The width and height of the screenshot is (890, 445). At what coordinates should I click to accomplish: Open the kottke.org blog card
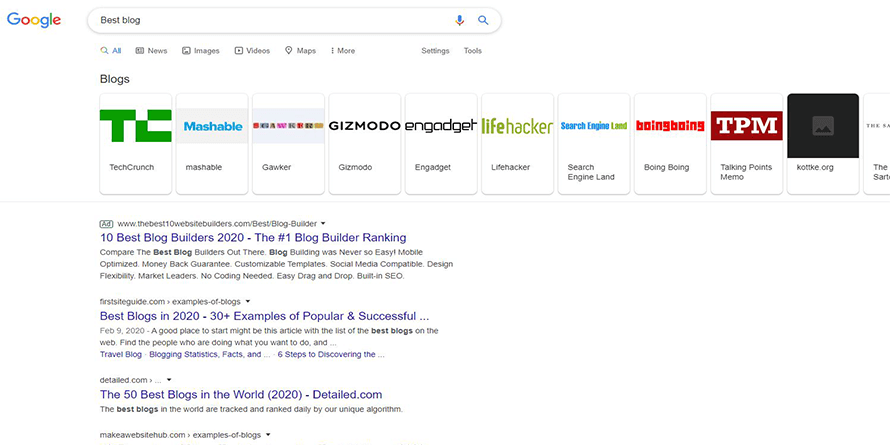[x=822, y=144]
